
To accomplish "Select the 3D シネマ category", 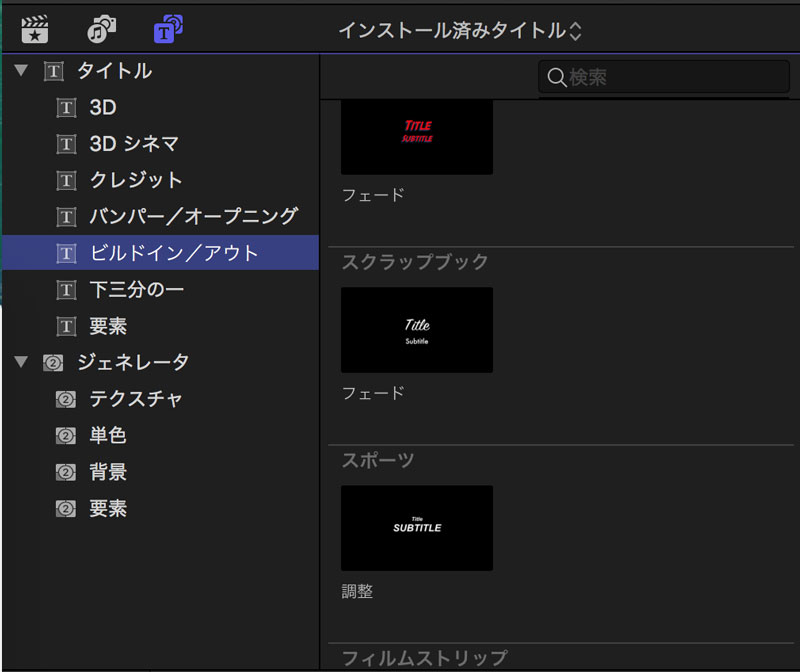I will (x=134, y=144).
